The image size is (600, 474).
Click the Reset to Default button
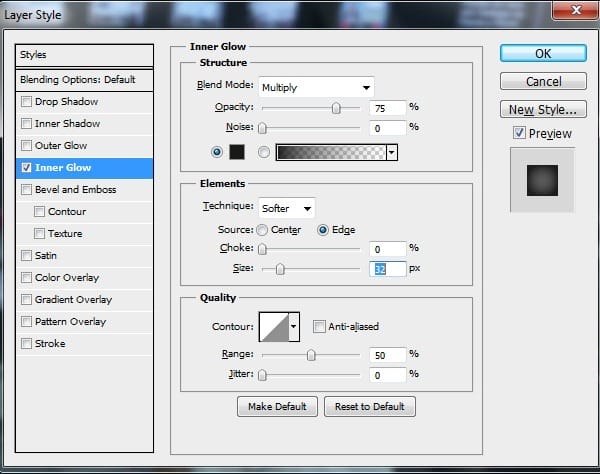[369, 406]
